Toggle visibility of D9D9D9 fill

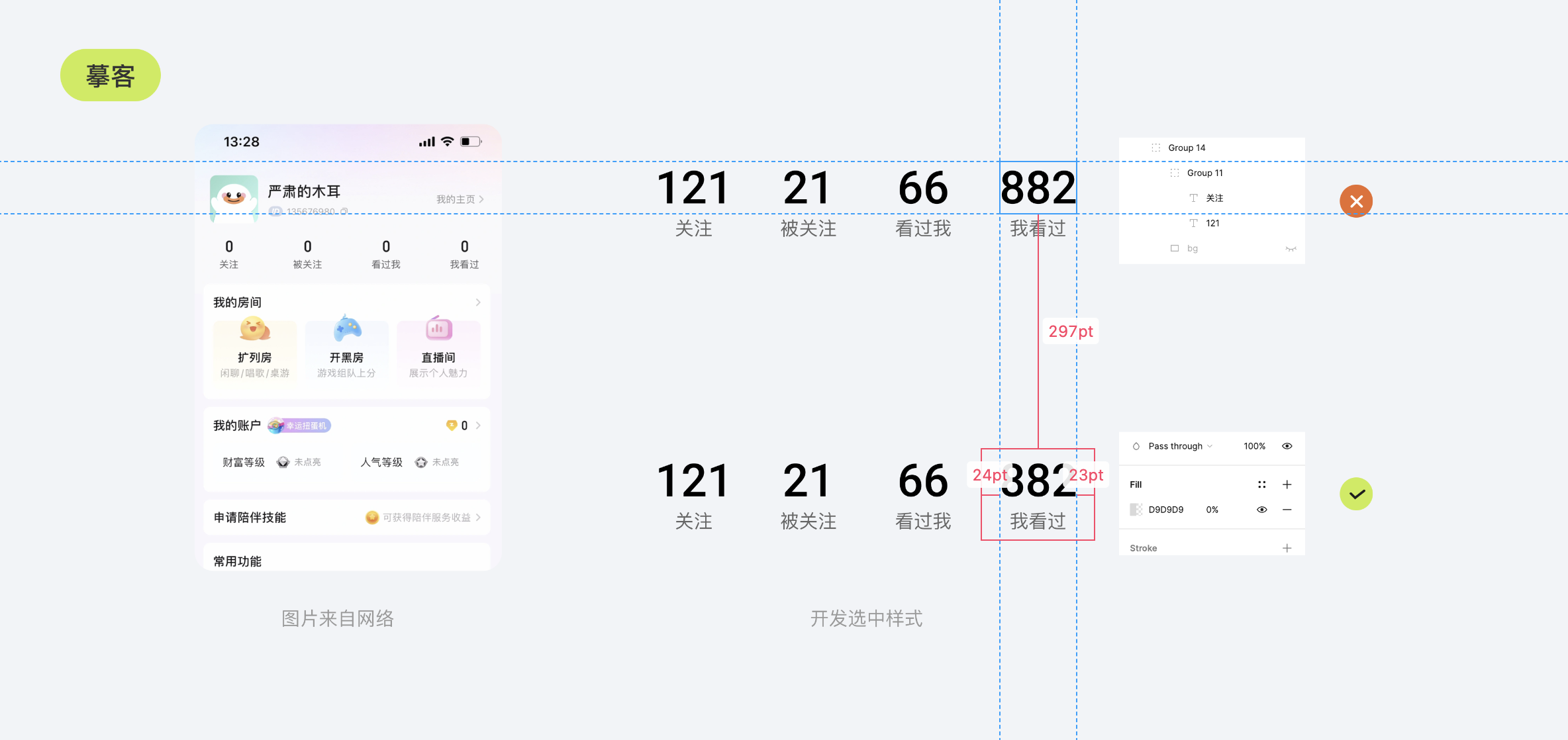point(1261,510)
